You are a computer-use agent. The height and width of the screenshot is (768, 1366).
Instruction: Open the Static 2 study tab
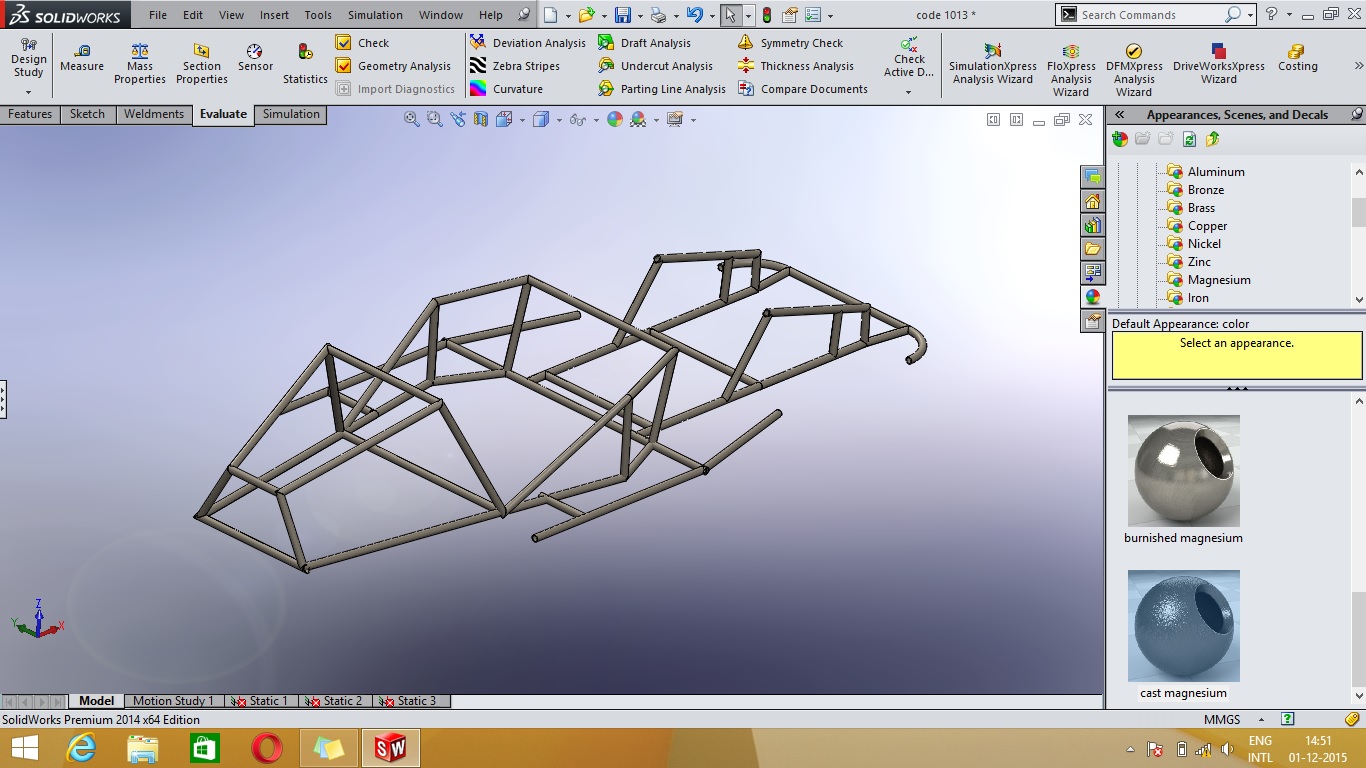pyautogui.click(x=335, y=701)
